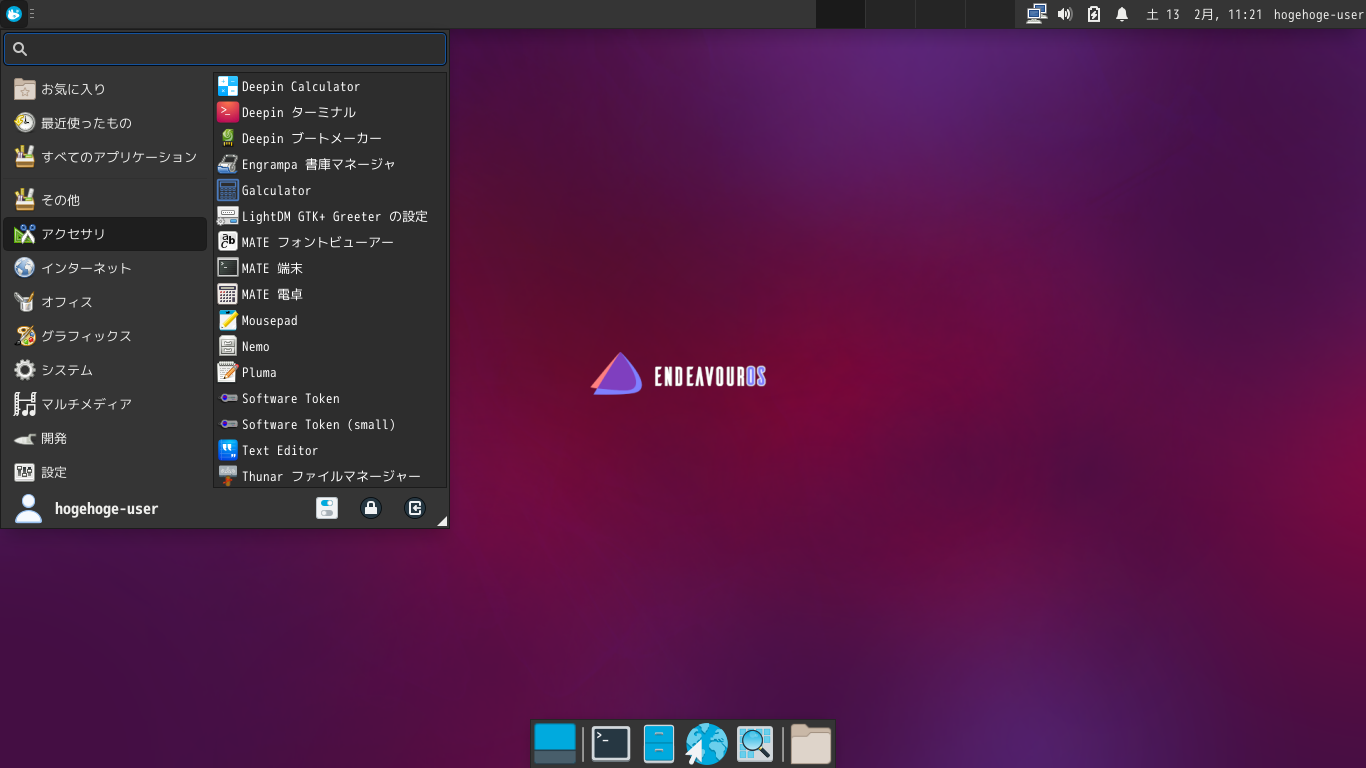Open file manager cabinet icon in dock
Screen dimensions: 1366x768
pos(659,744)
